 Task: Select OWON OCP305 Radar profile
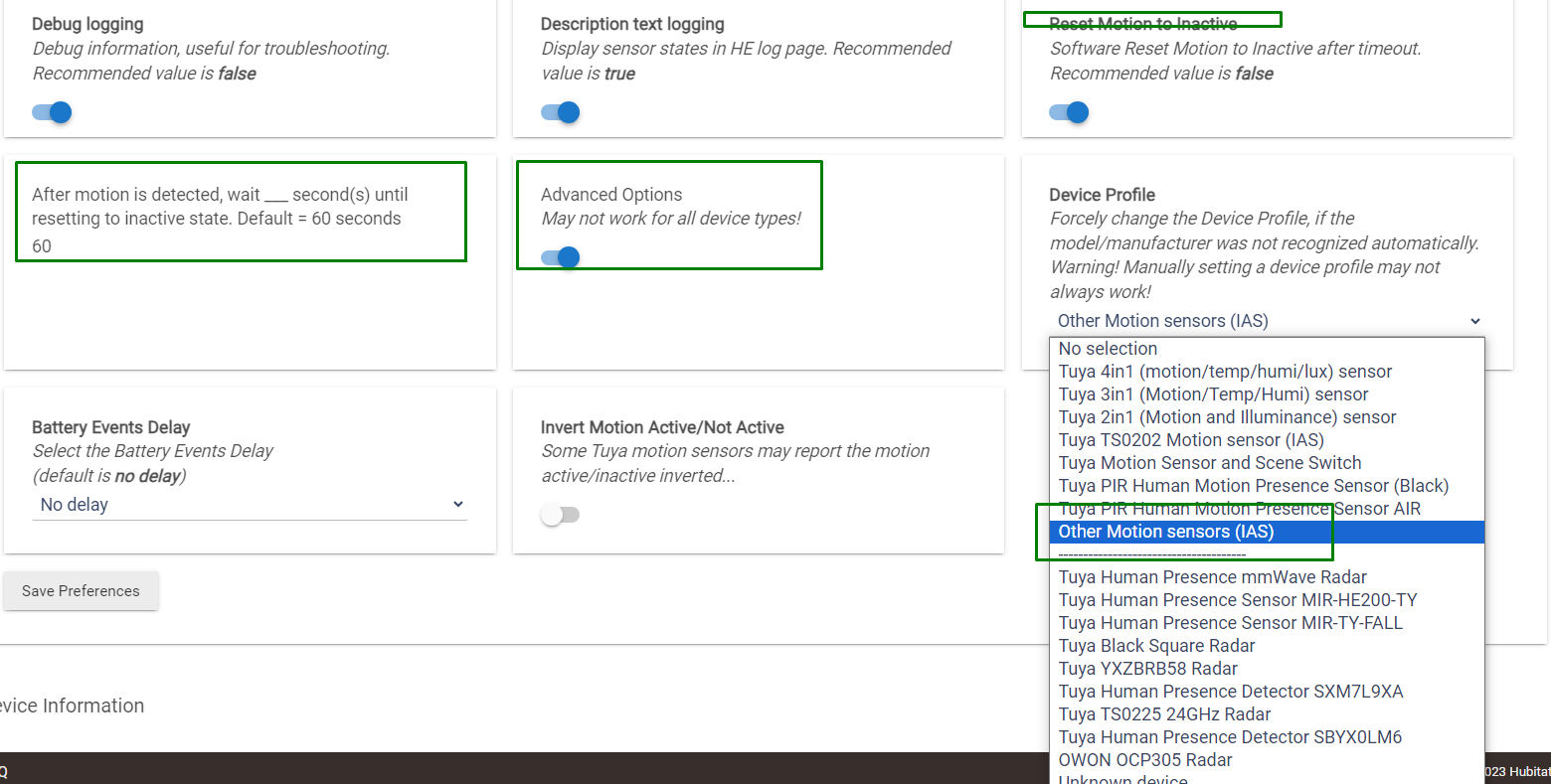coord(1267,760)
